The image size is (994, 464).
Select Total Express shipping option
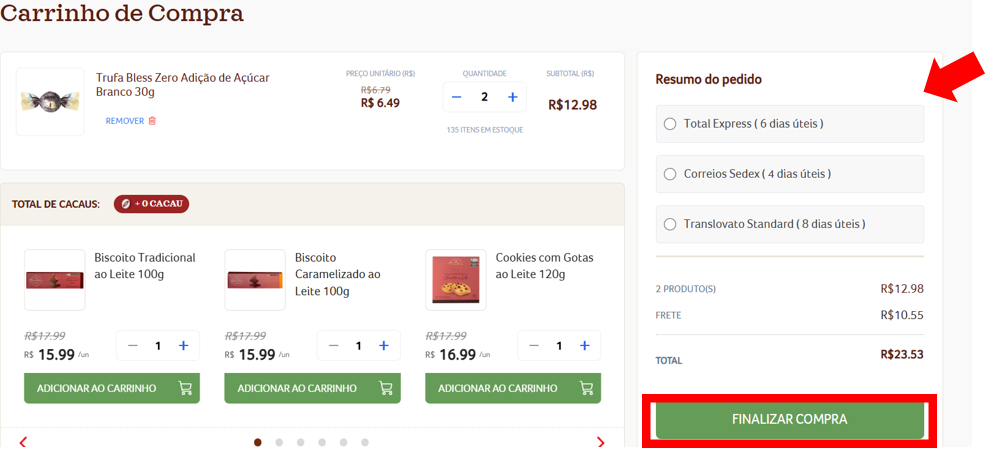tap(790, 124)
